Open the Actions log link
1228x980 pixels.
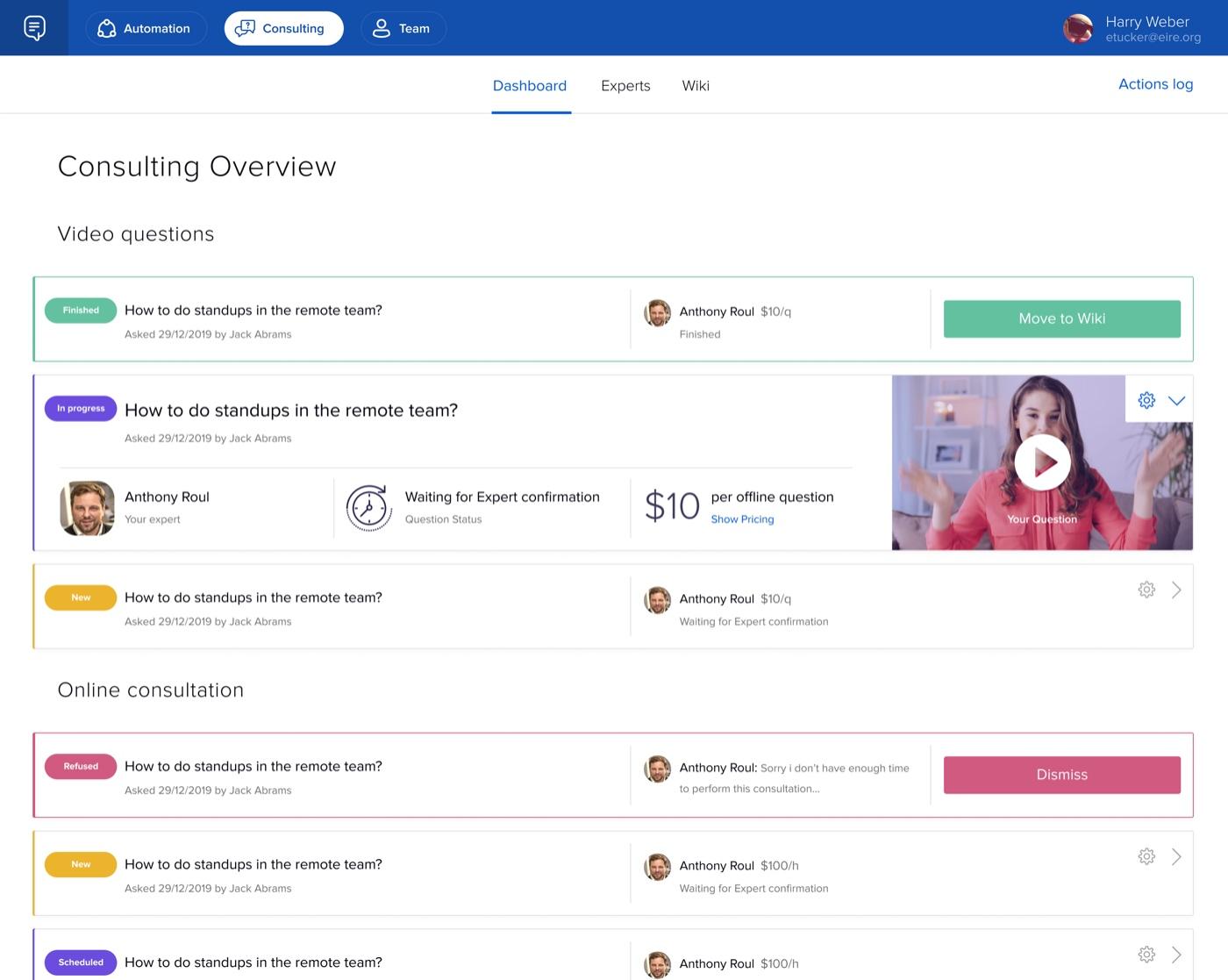(1155, 83)
